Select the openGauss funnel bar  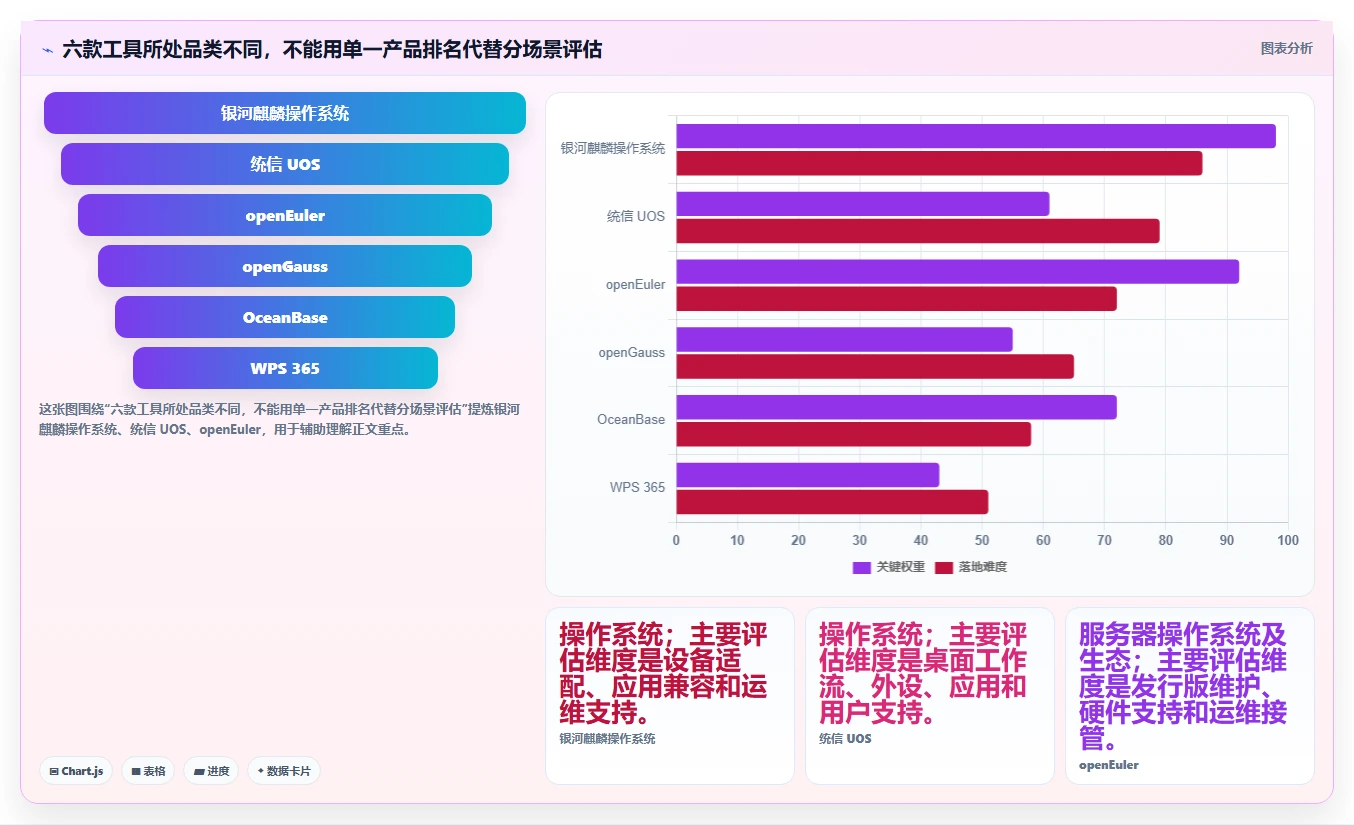pos(285,266)
